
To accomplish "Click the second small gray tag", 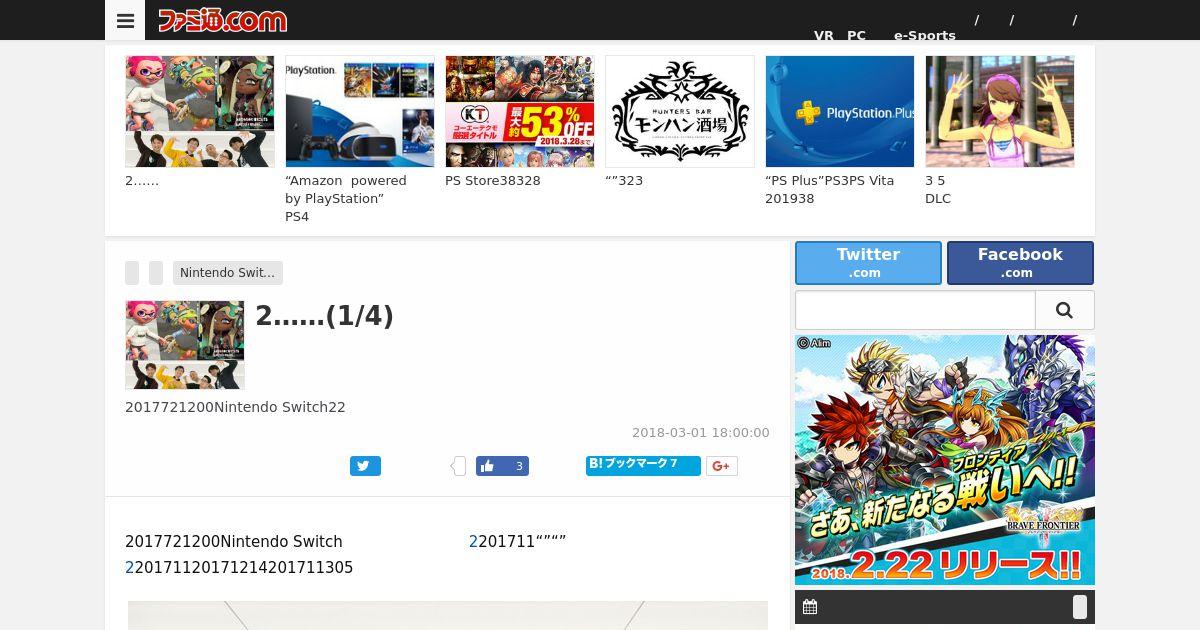I will (x=156, y=273).
